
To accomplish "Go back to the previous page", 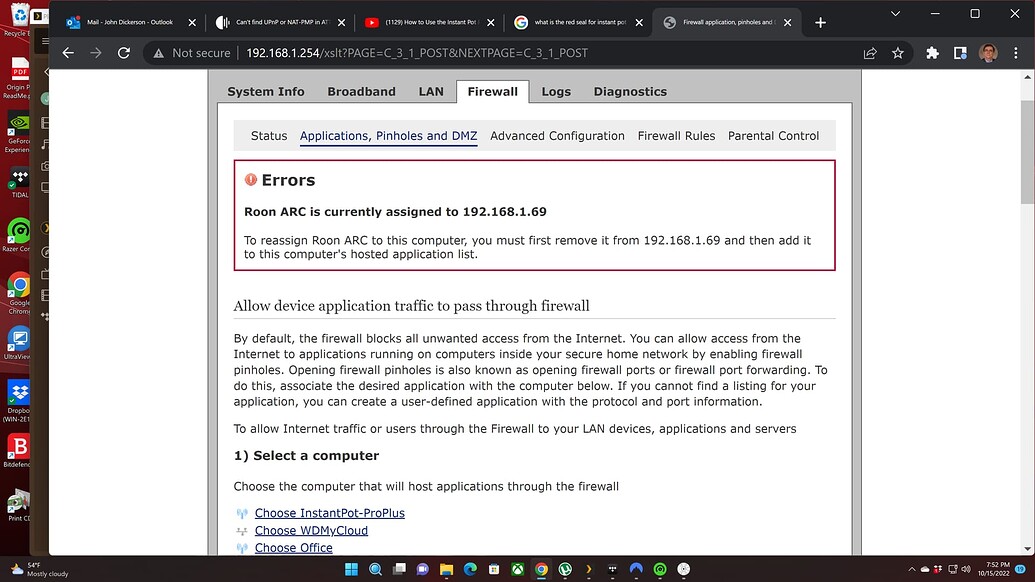I will [x=68, y=53].
